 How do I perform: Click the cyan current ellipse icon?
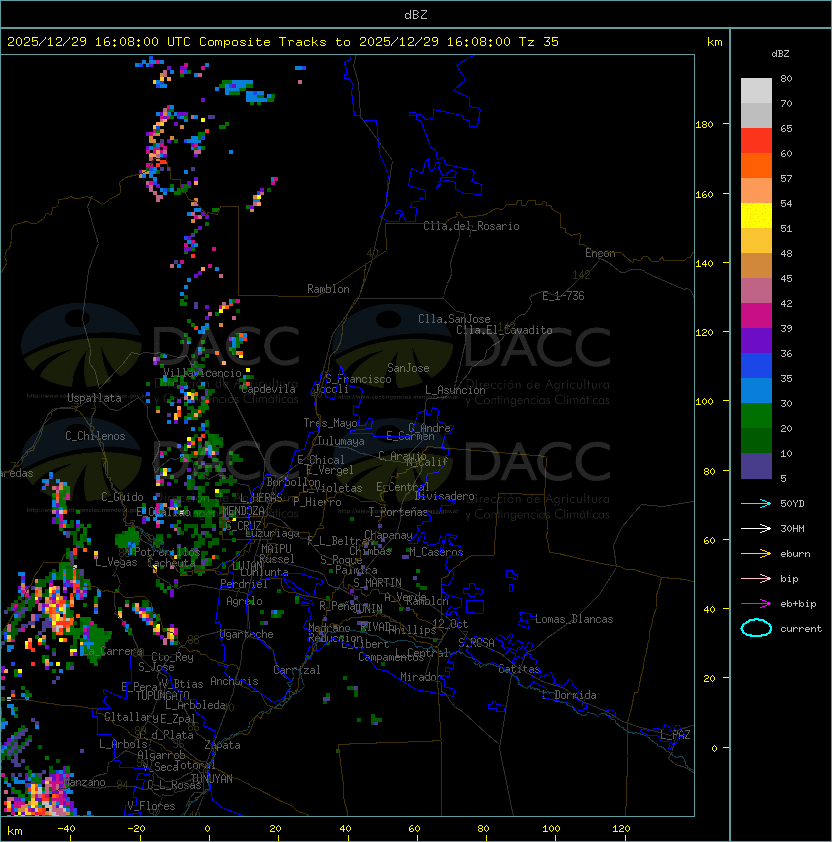pos(756,628)
